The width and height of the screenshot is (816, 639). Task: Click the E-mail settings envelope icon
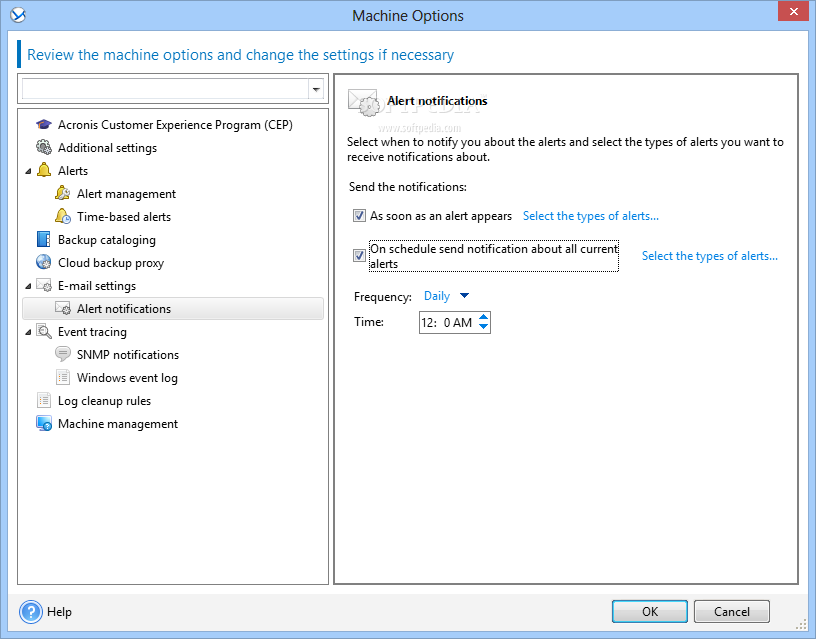pyautogui.click(x=44, y=285)
